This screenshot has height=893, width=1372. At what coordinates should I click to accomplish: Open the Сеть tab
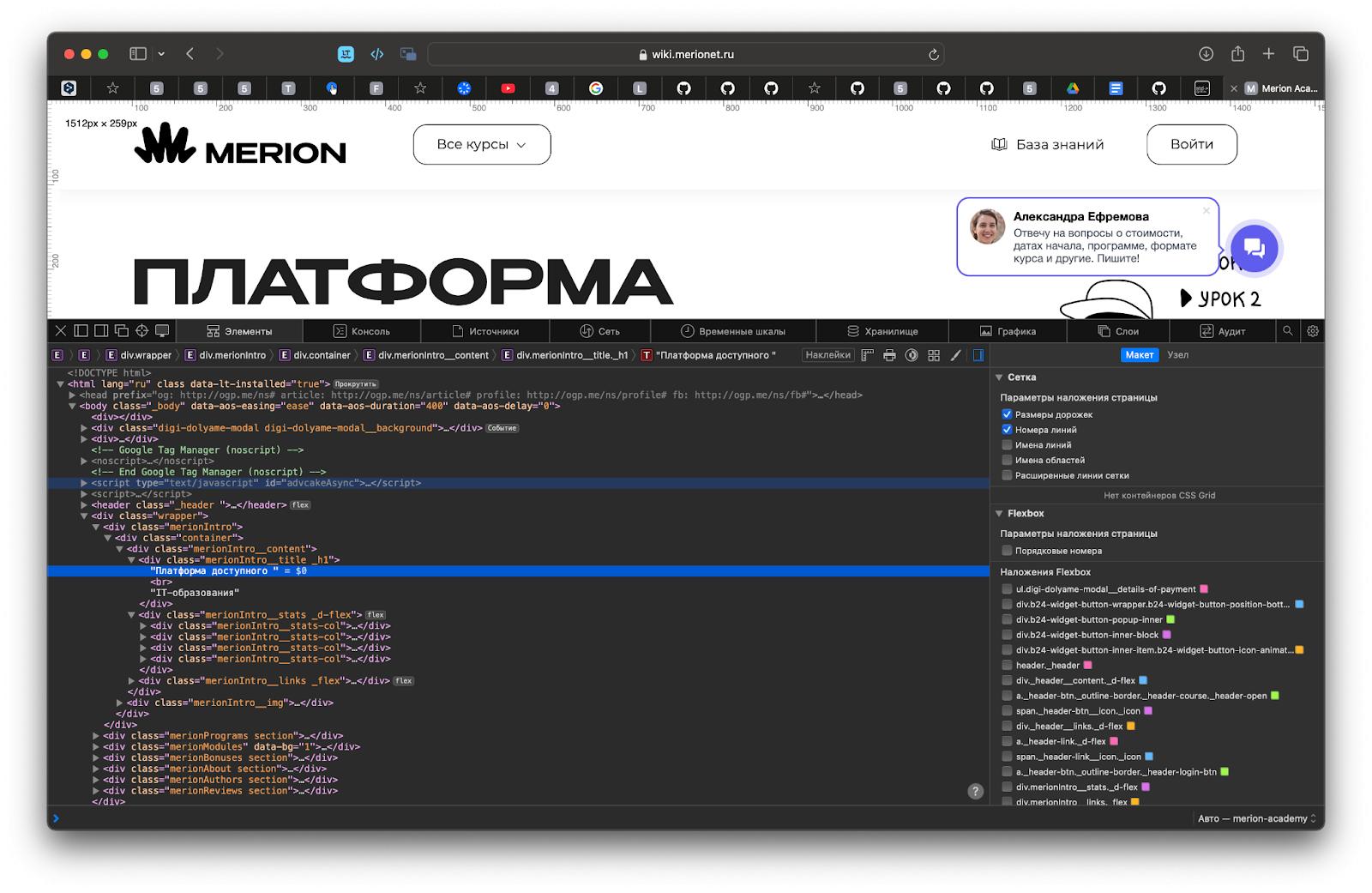coord(599,331)
